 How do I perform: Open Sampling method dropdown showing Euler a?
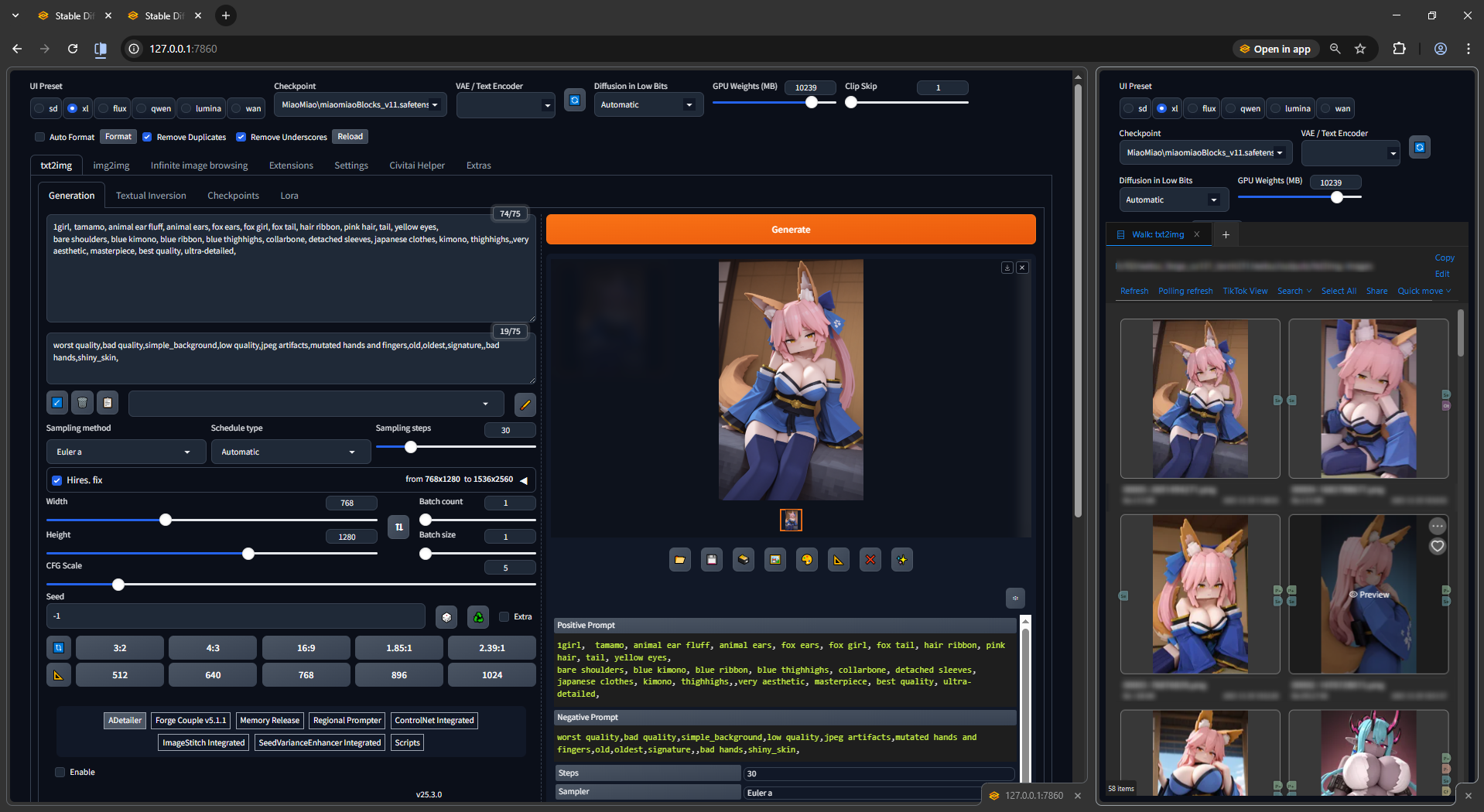pos(125,452)
